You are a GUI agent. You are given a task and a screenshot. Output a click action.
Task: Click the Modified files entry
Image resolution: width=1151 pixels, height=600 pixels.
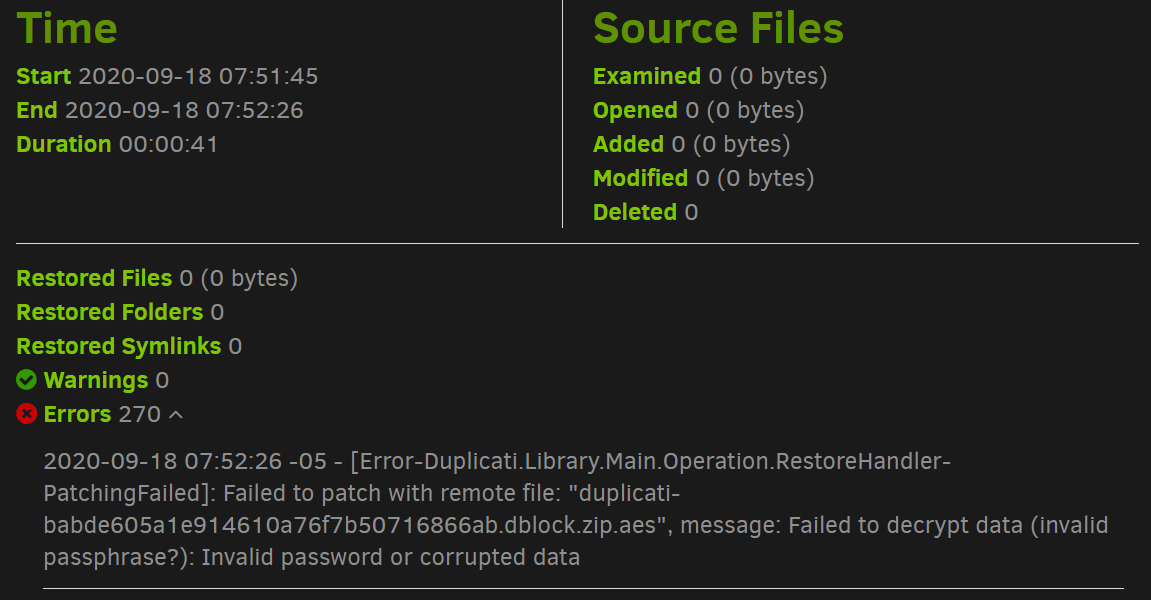click(703, 178)
